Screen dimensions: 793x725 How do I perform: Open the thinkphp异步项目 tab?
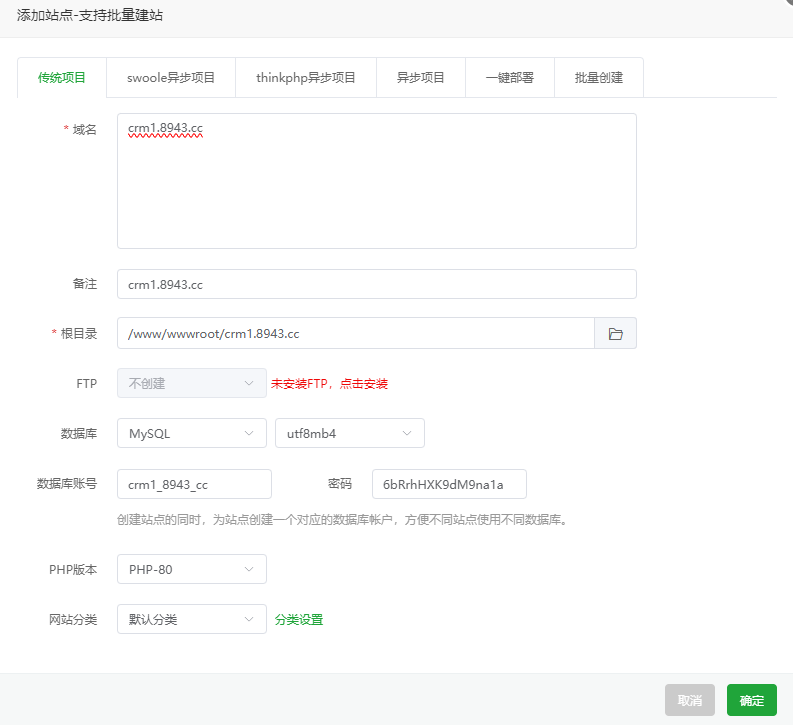(305, 78)
